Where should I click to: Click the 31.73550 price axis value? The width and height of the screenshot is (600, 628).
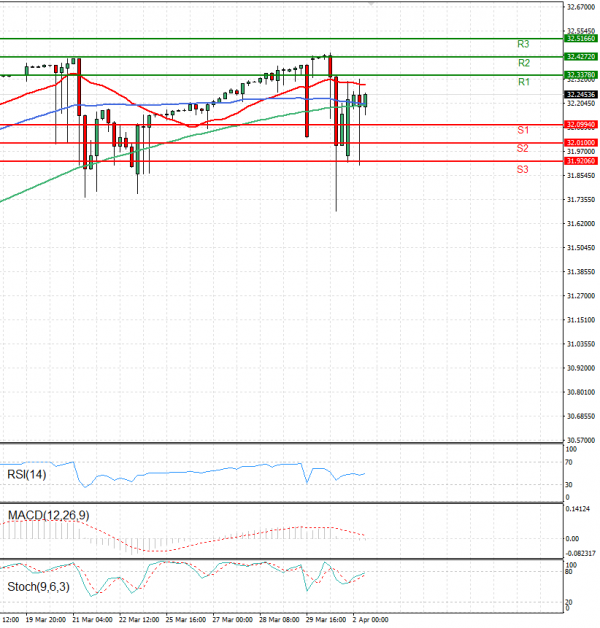pos(581,199)
